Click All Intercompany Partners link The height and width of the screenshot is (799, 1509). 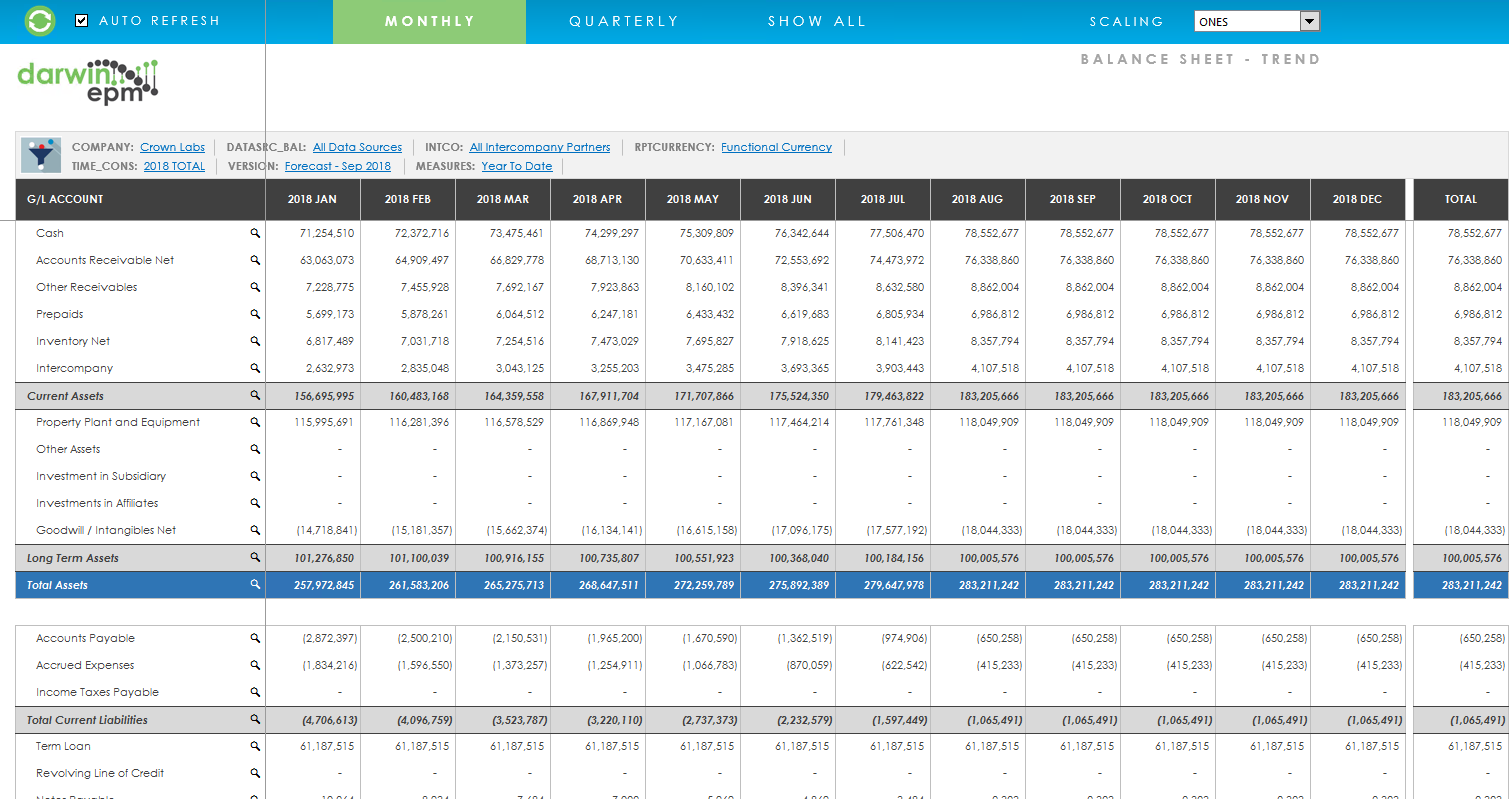point(540,147)
